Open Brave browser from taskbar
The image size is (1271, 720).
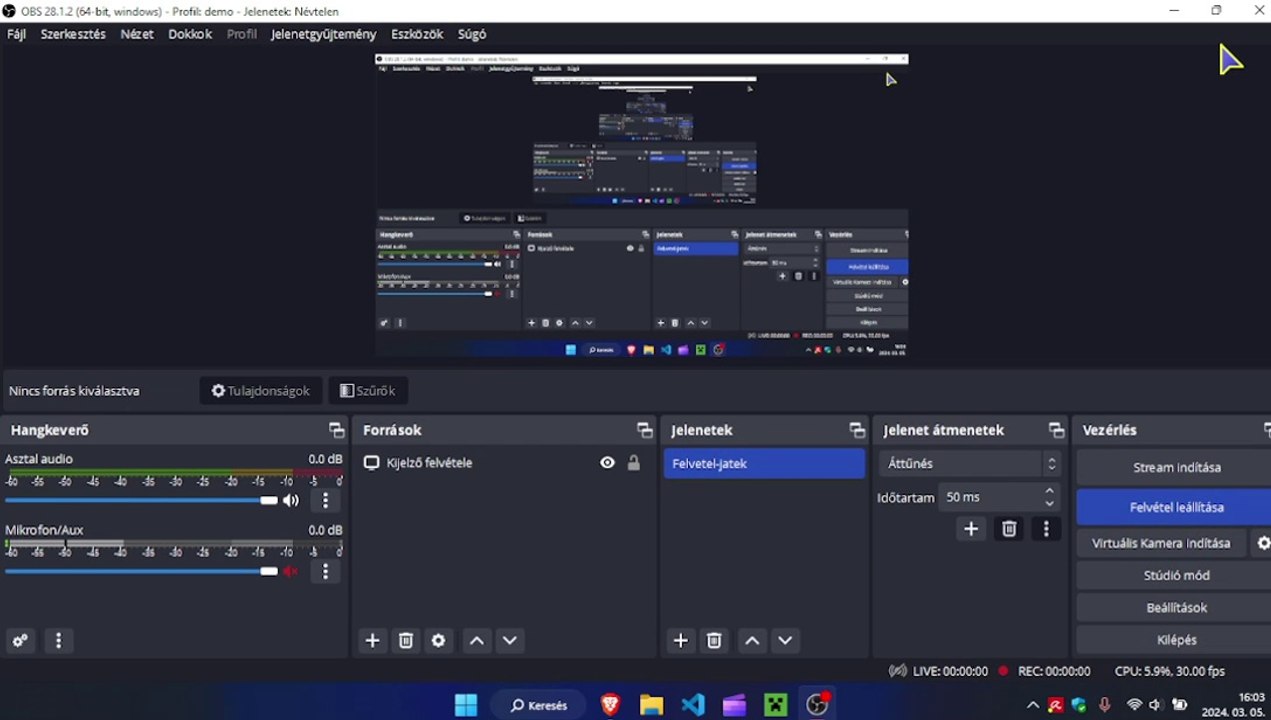click(610, 705)
